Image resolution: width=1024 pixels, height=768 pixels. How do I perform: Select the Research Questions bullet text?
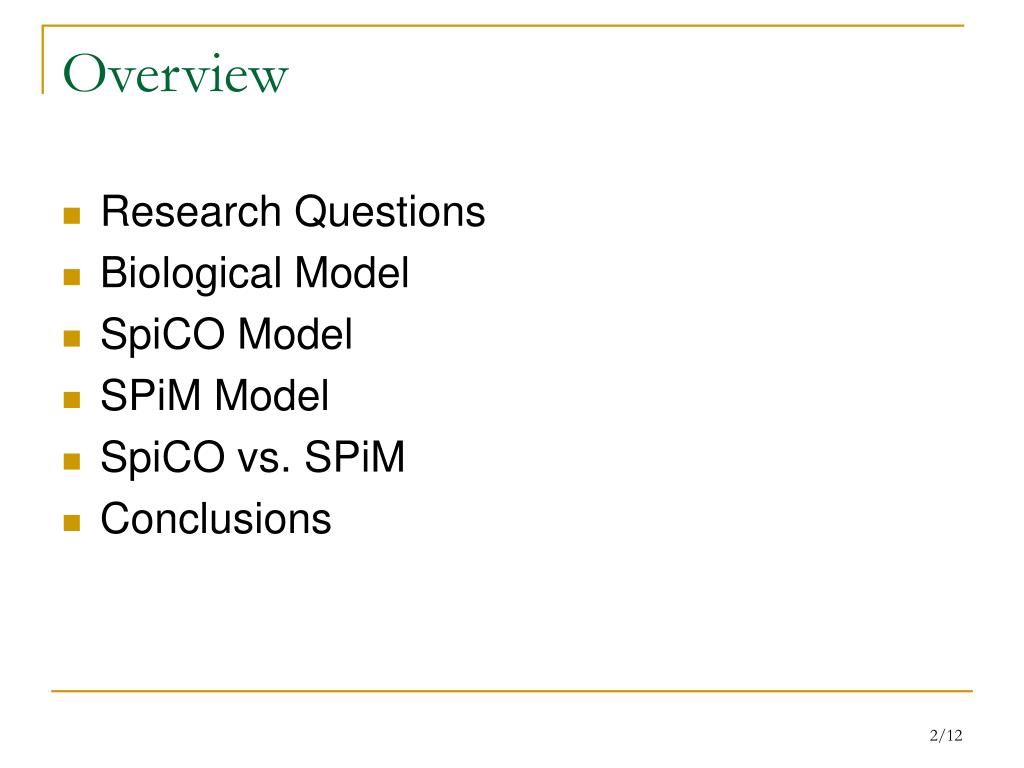tap(293, 212)
